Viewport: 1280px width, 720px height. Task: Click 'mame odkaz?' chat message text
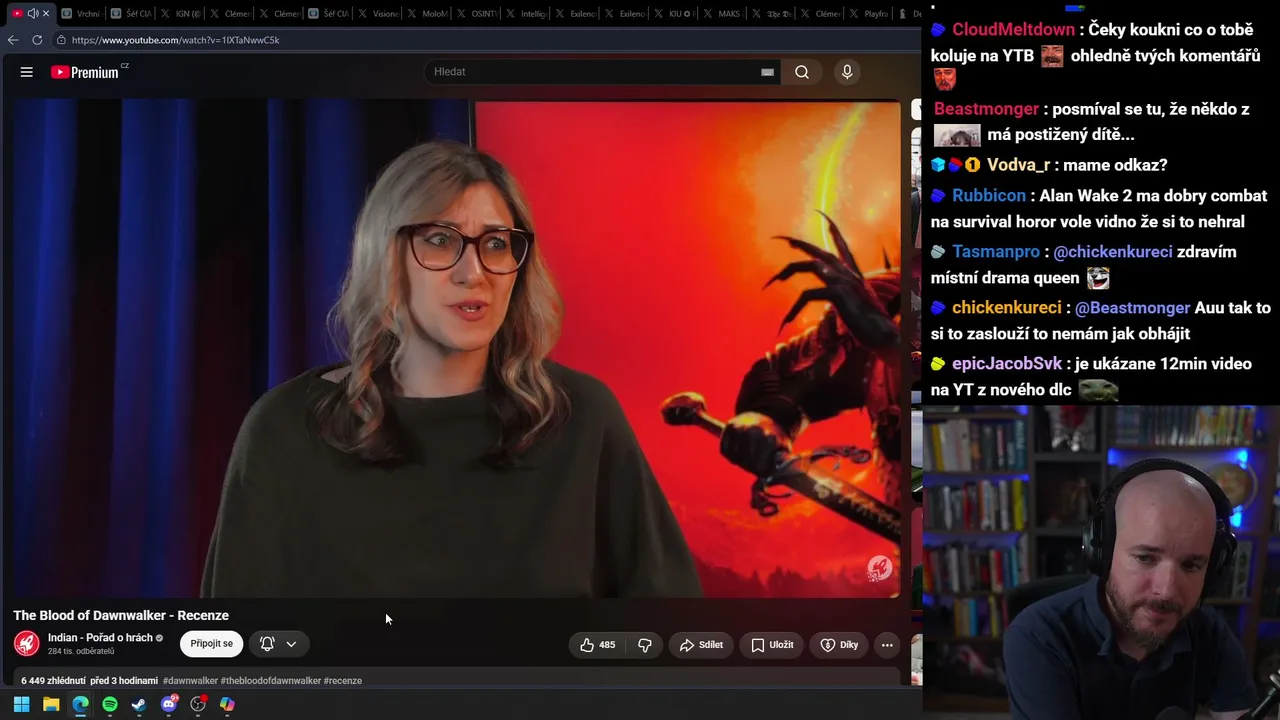[x=1114, y=165]
